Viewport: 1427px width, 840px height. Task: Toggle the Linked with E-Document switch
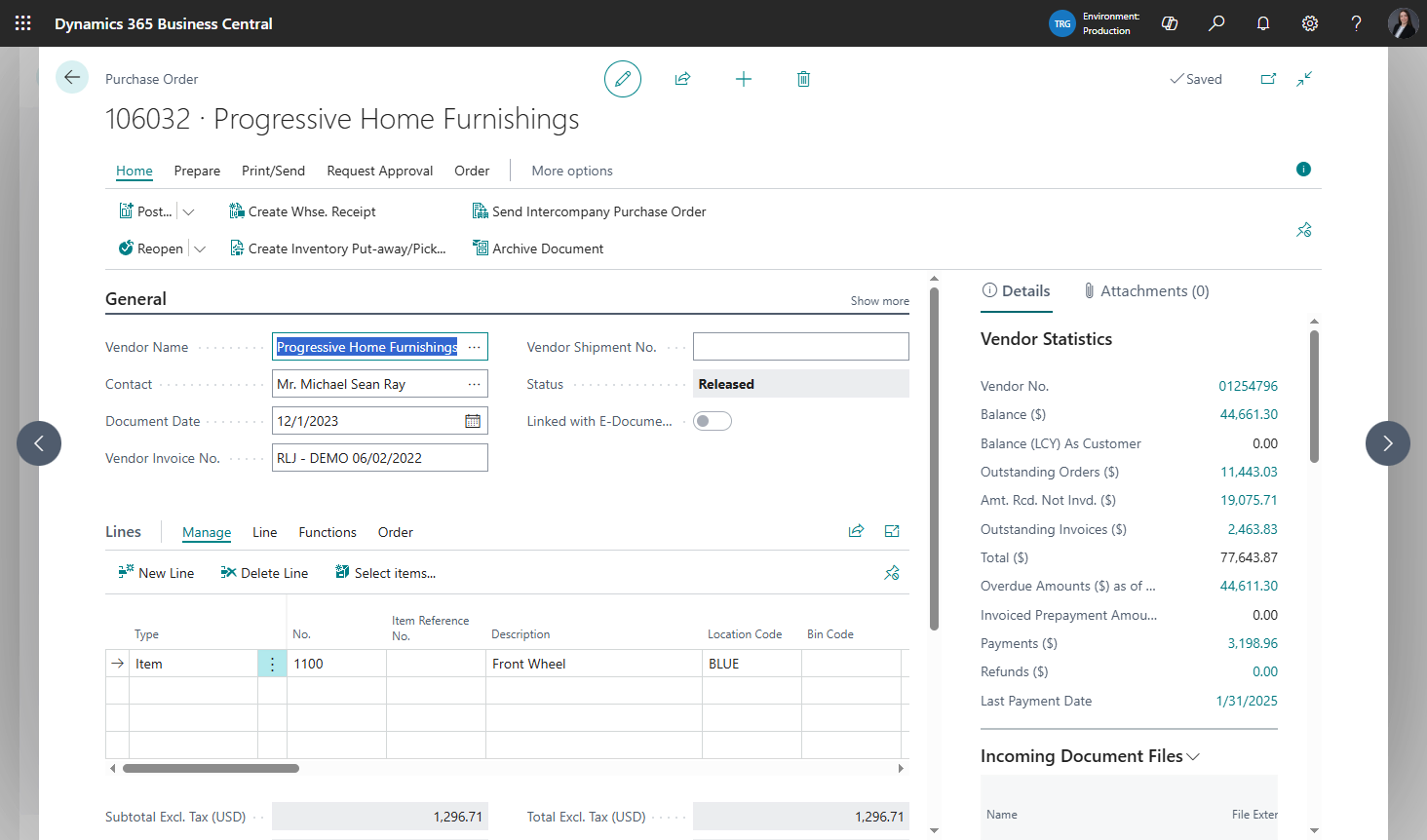point(713,421)
